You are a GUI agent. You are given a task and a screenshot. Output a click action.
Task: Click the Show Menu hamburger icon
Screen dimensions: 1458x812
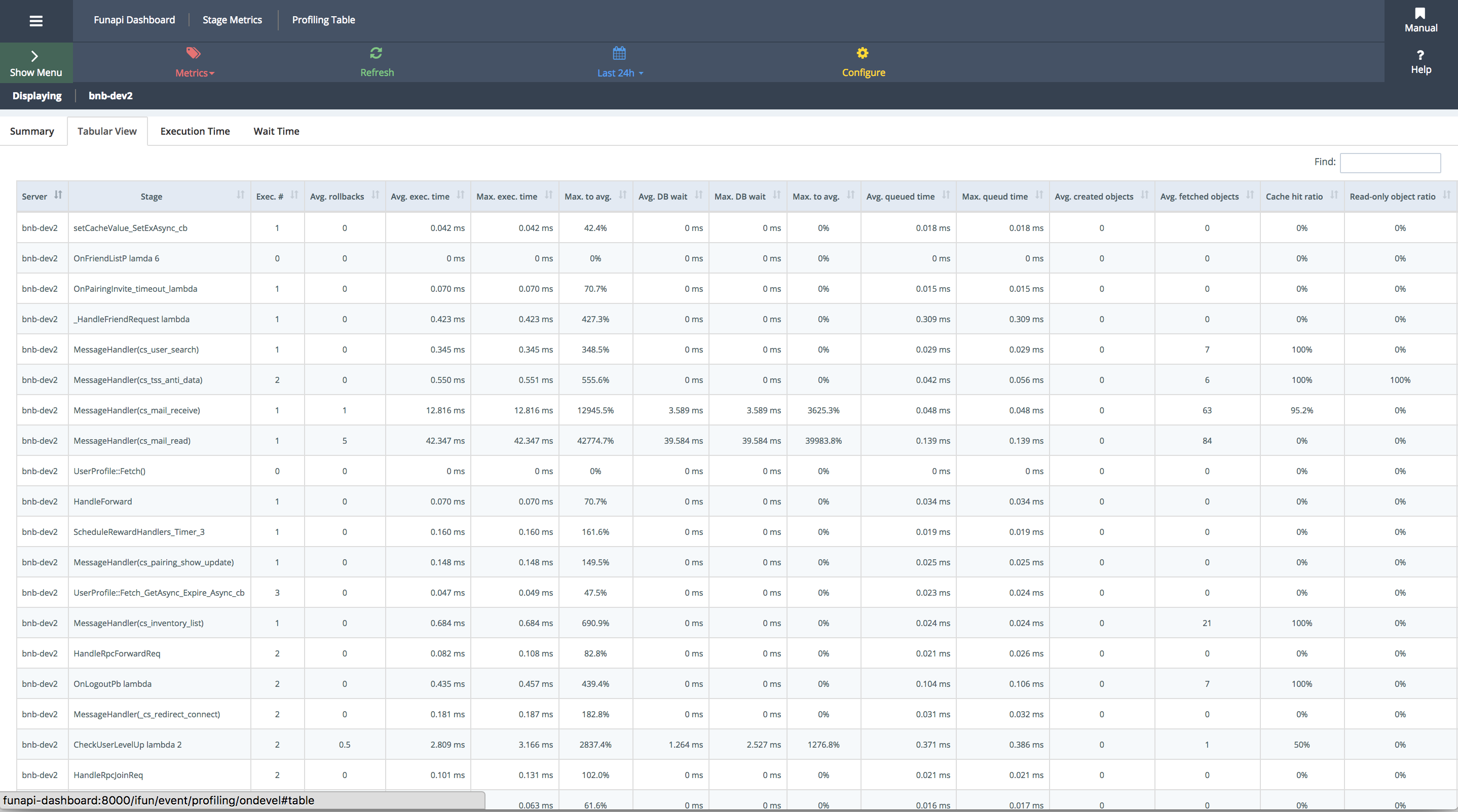coord(35,18)
